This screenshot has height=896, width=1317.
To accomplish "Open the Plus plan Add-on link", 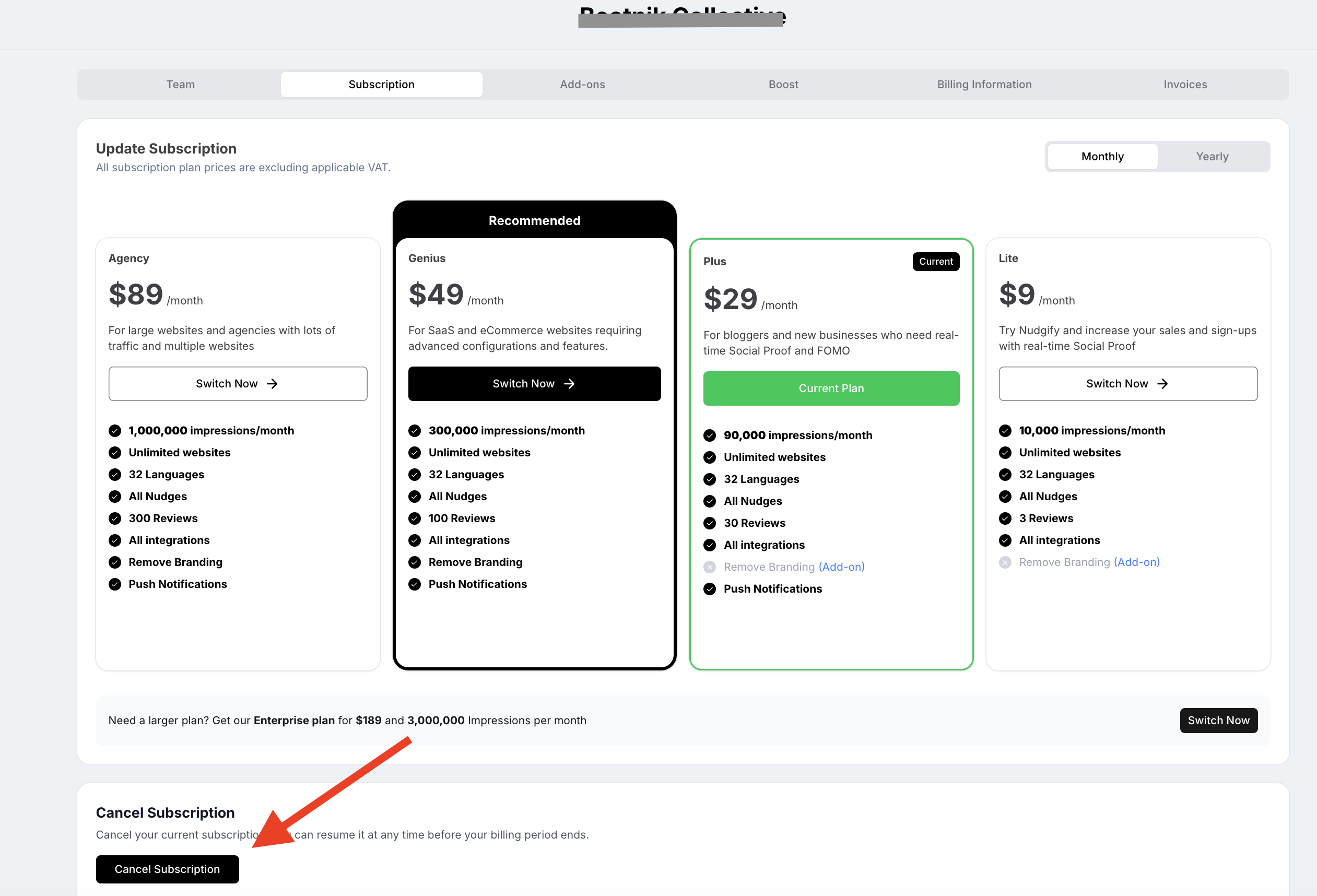I will pos(841,567).
